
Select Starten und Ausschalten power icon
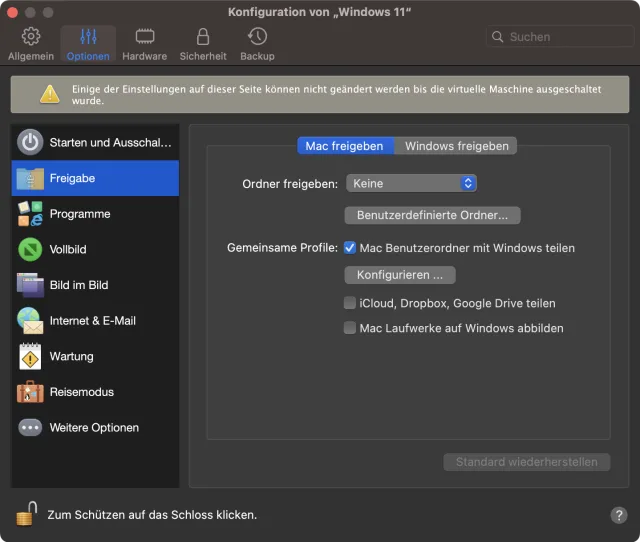[31, 142]
